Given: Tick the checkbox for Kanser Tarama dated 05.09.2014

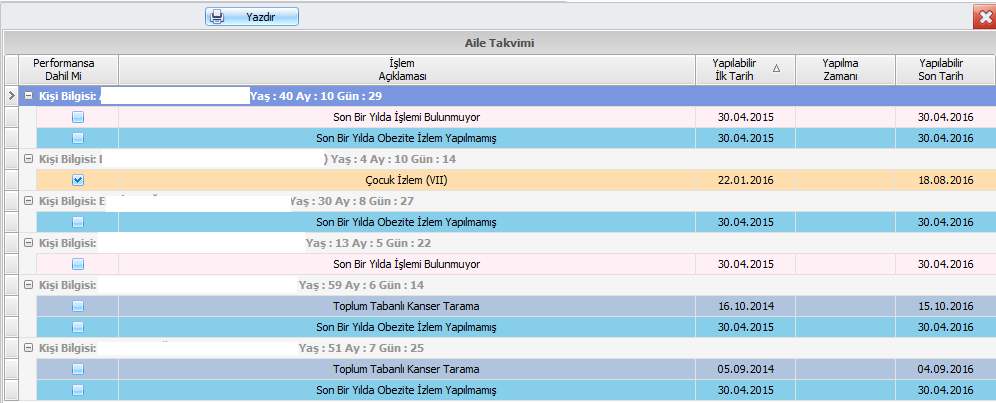Looking at the screenshot, I should click(78, 369).
